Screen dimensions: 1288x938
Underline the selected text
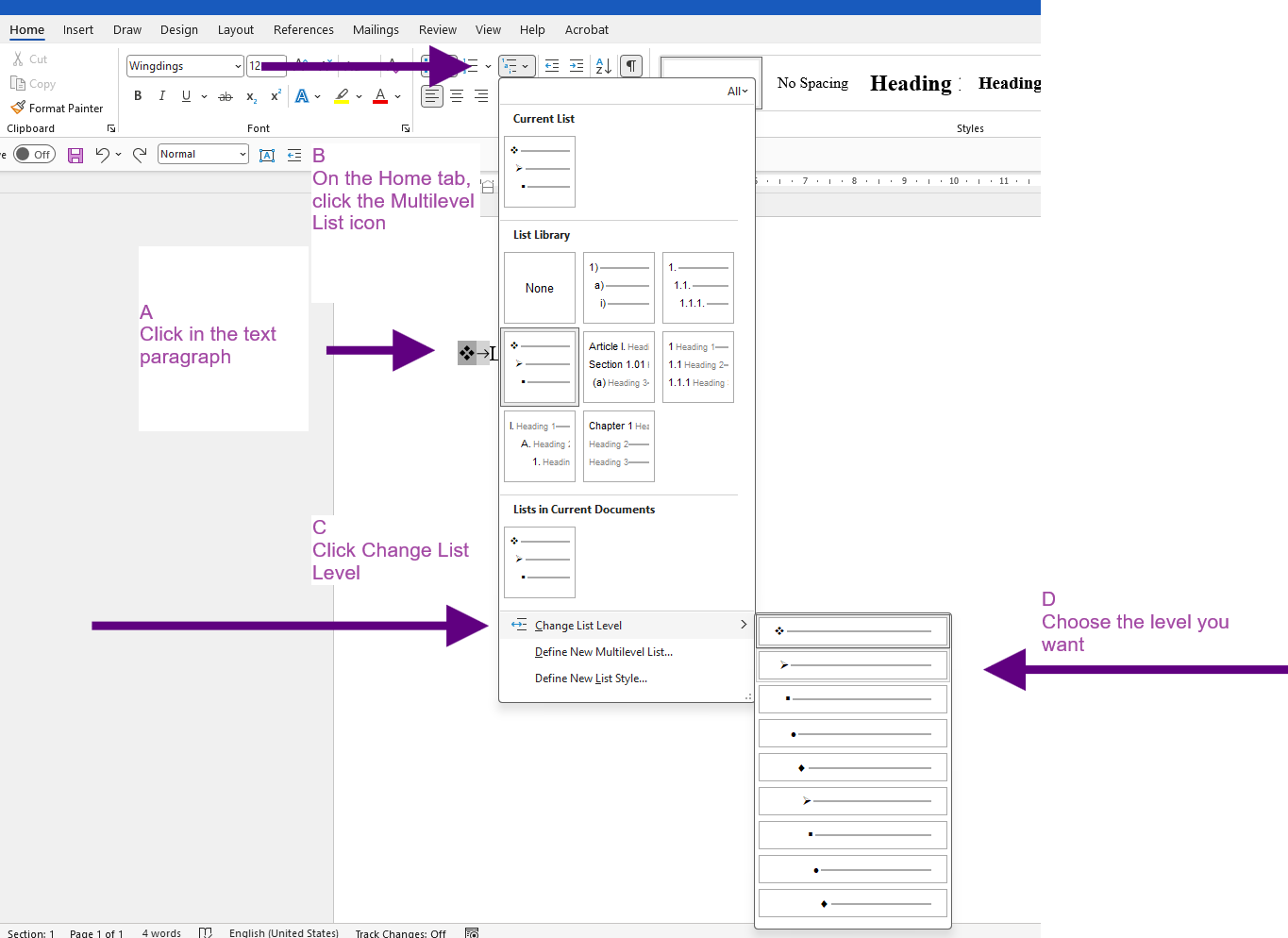tap(186, 96)
